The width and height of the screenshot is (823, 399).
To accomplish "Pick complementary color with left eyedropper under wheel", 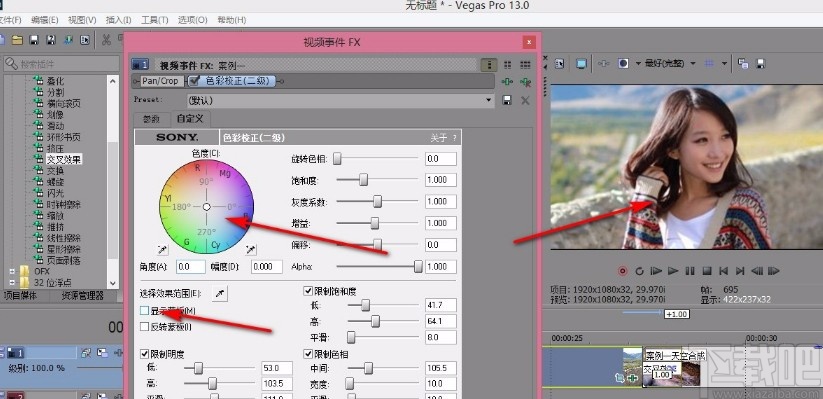I will 163,249.
